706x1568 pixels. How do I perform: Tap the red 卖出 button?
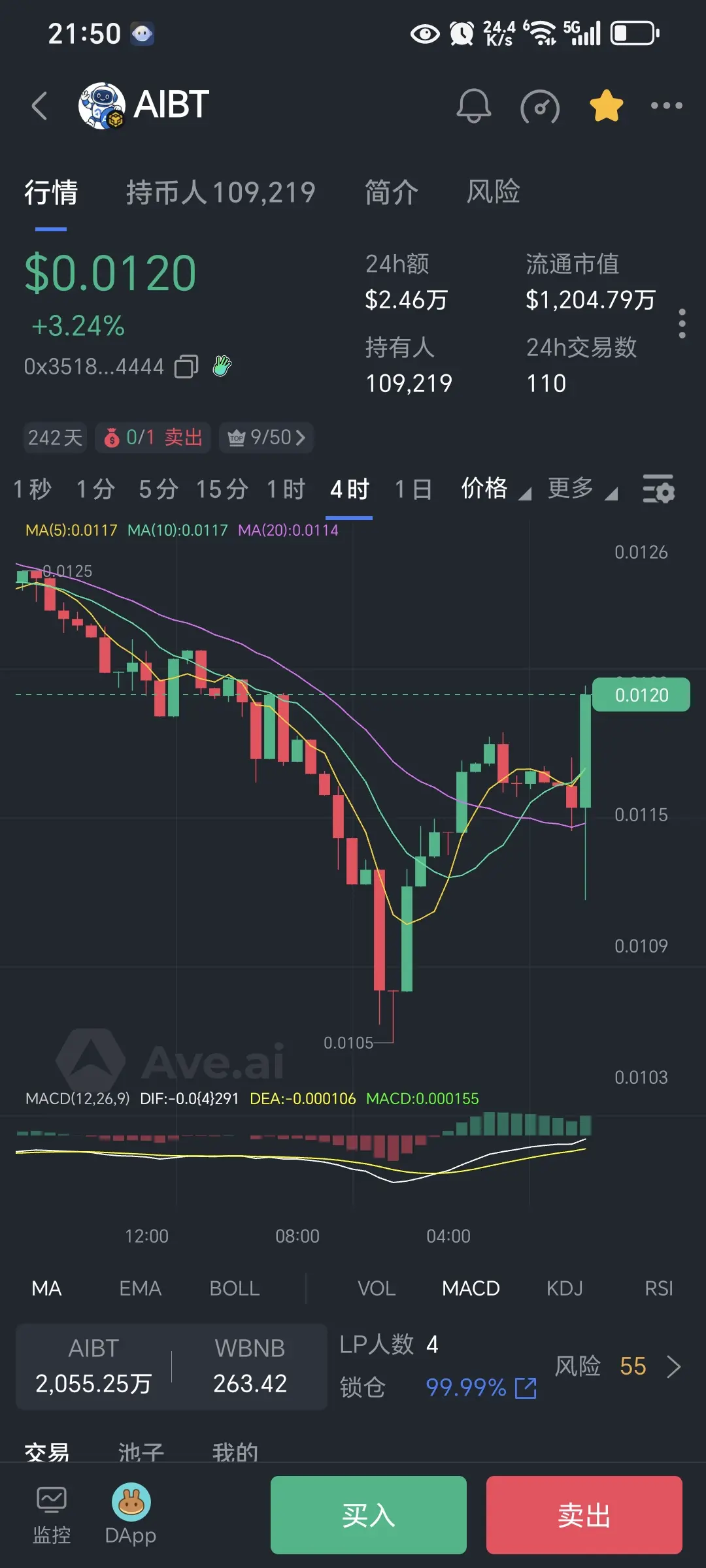(x=584, y=1514)
